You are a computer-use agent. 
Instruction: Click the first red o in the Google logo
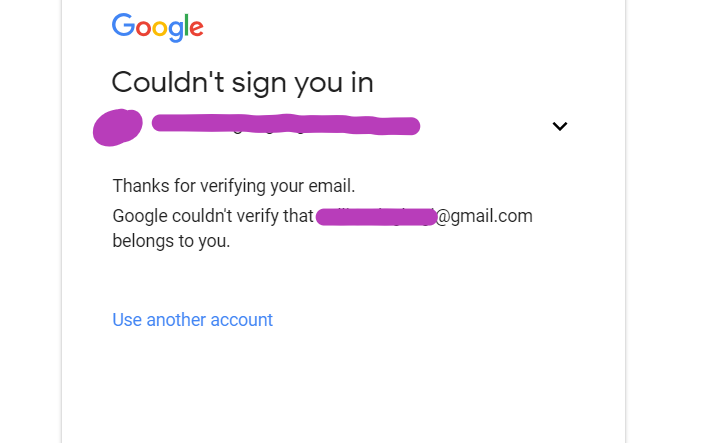point(143,28)
